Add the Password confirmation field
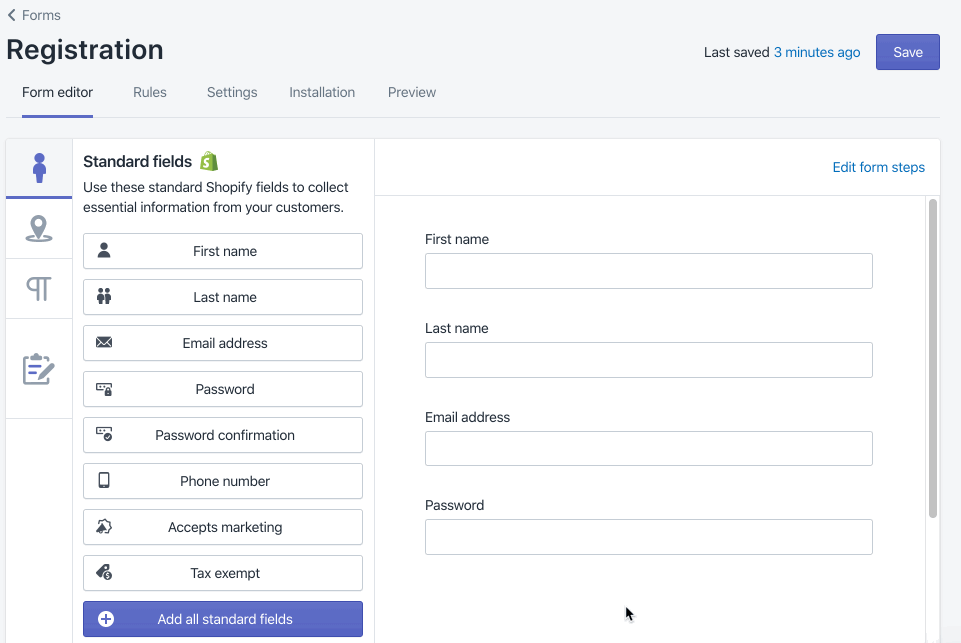Viewport: 961px width, 643px height. click(x=223, y=435)
